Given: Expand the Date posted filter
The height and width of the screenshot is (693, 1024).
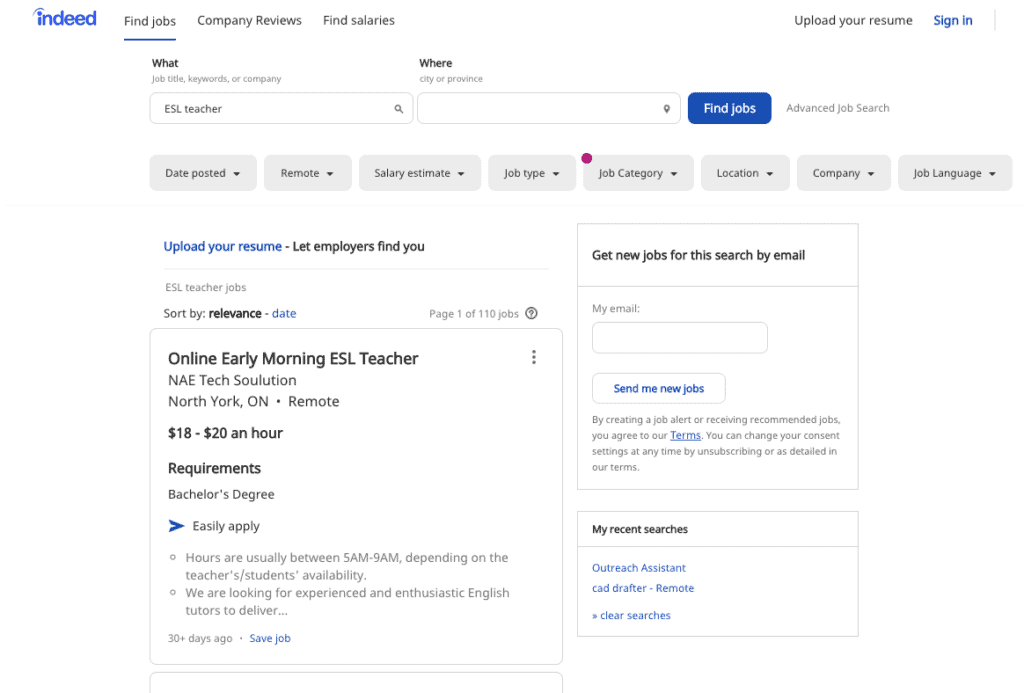Looking at the screenshot, I should point(203,173).
